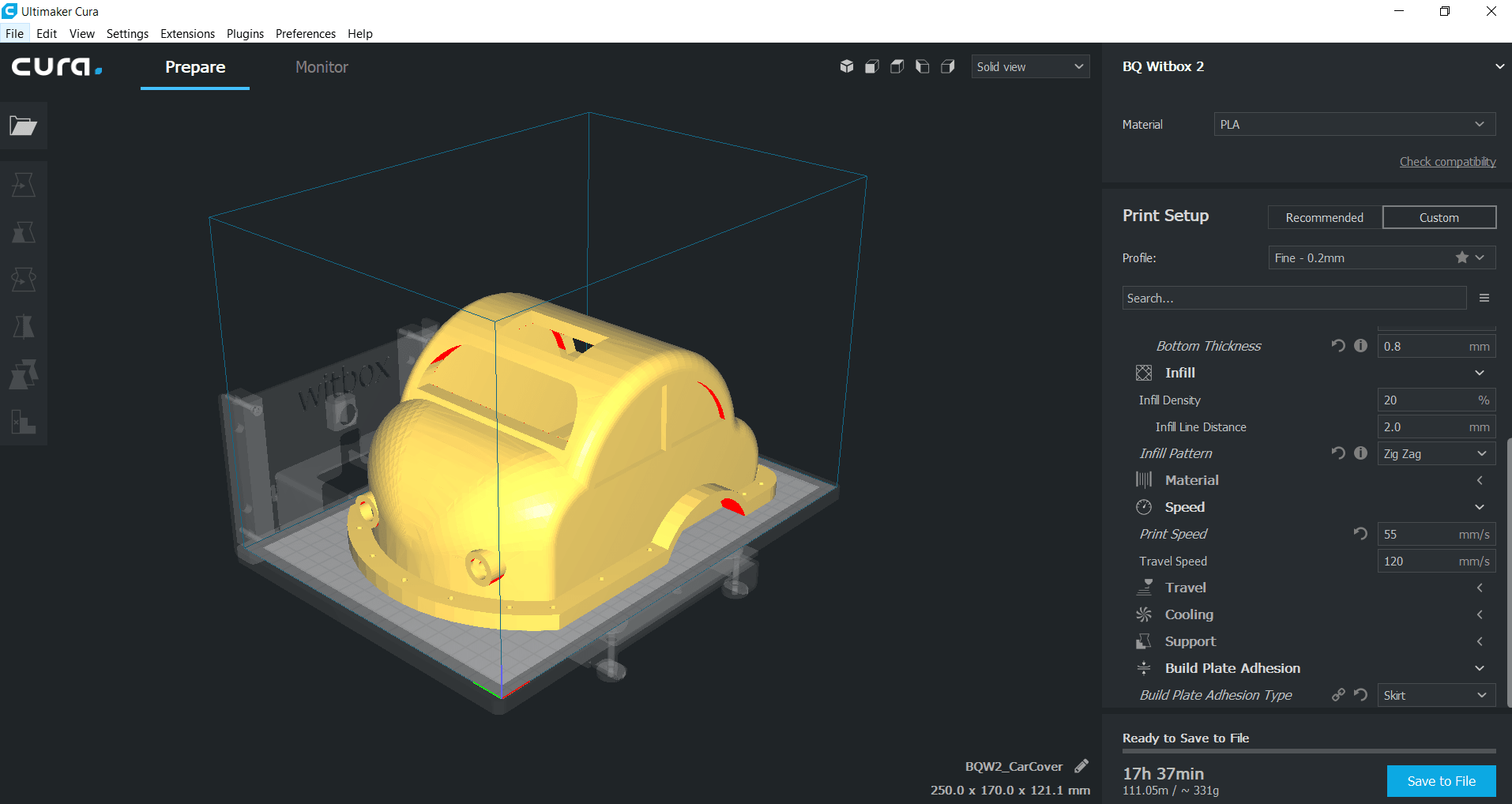Show info for Bottom Thickness setting

1360,345
